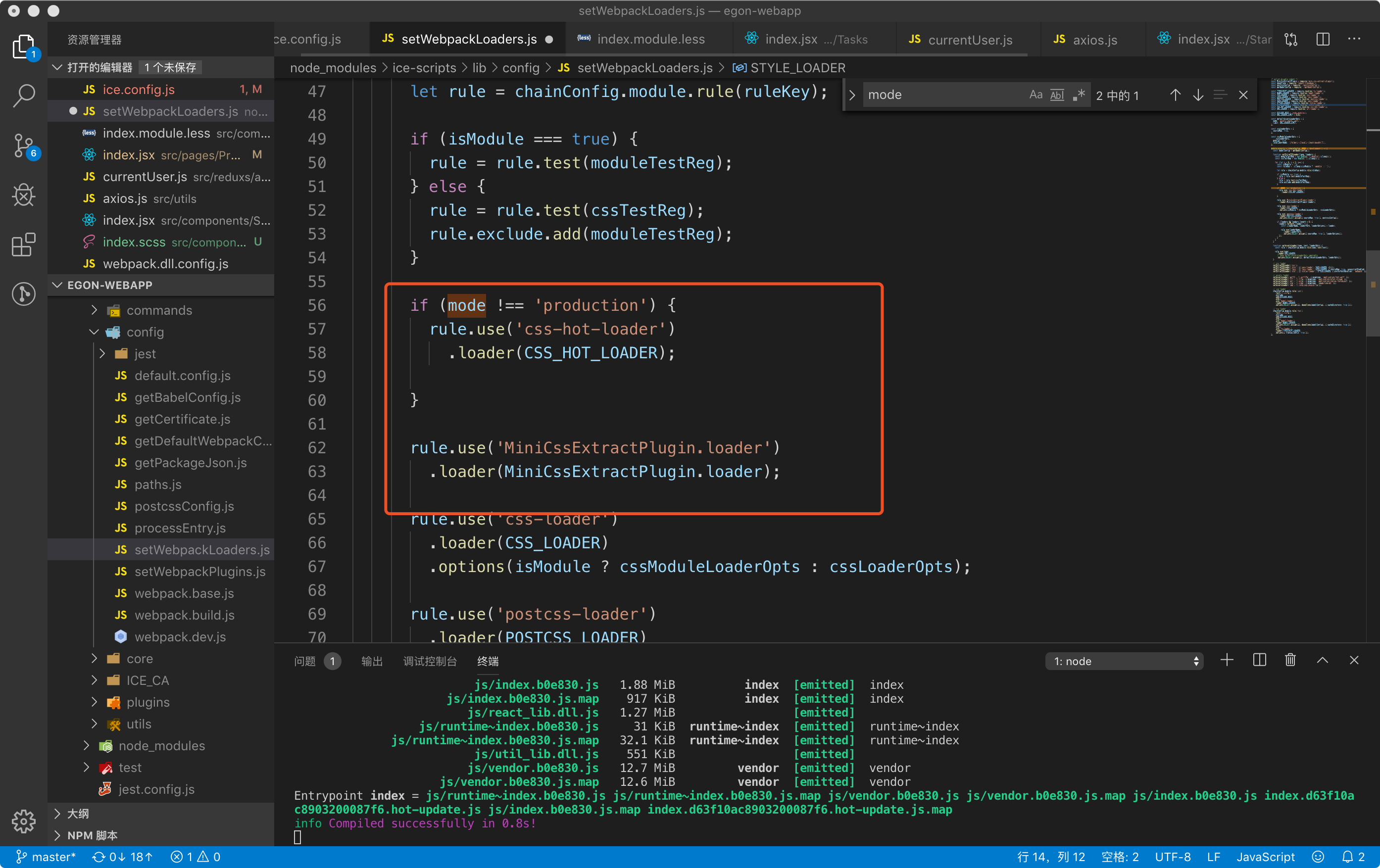Viewport: 1380px width, 868px height.
Task: Open errors and warnings in status bar
Action: pos(196,857)
